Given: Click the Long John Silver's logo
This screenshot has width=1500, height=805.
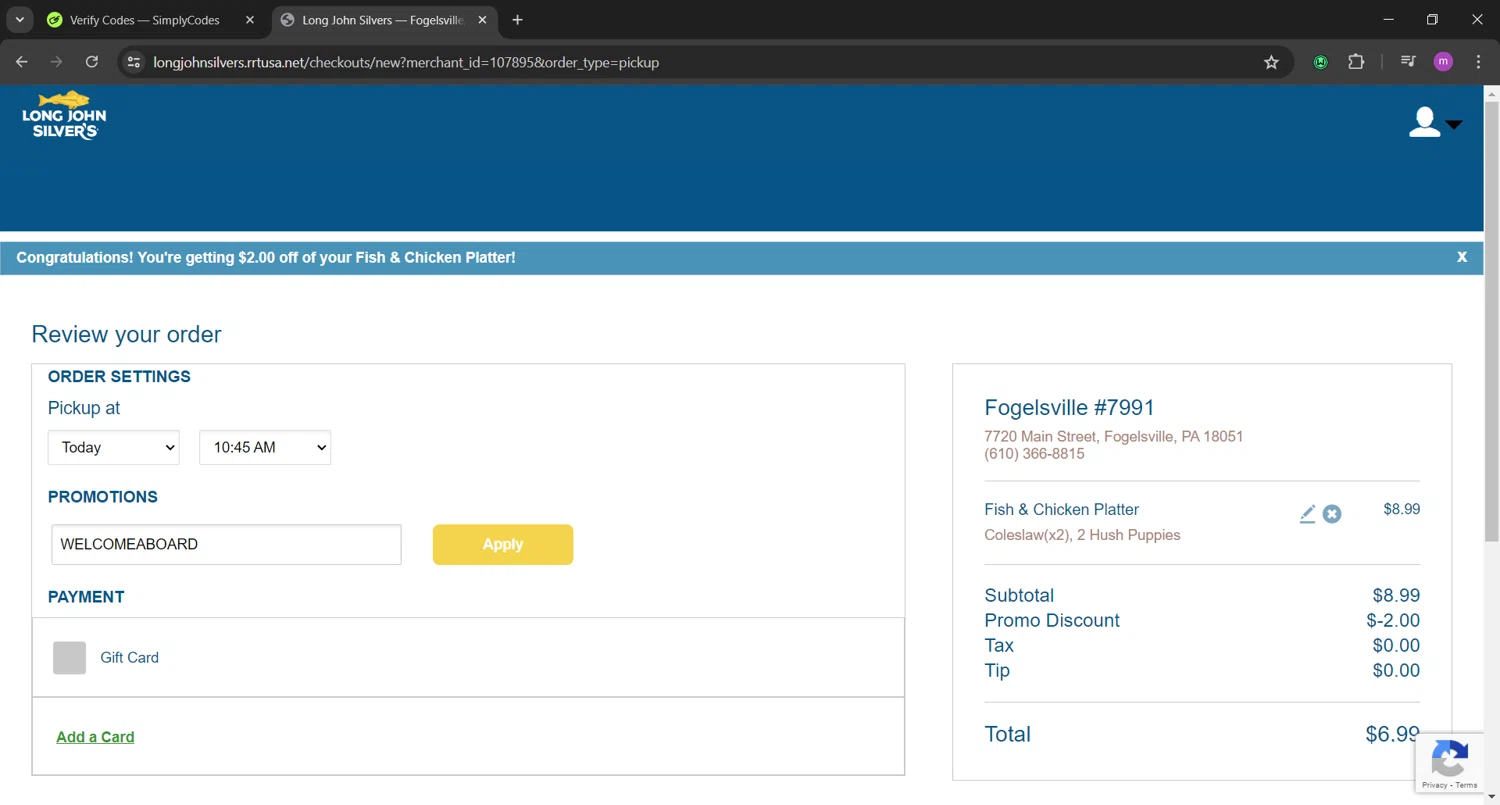Looking at the screenshot, I should pyautogui.click(x=64, y=115).
